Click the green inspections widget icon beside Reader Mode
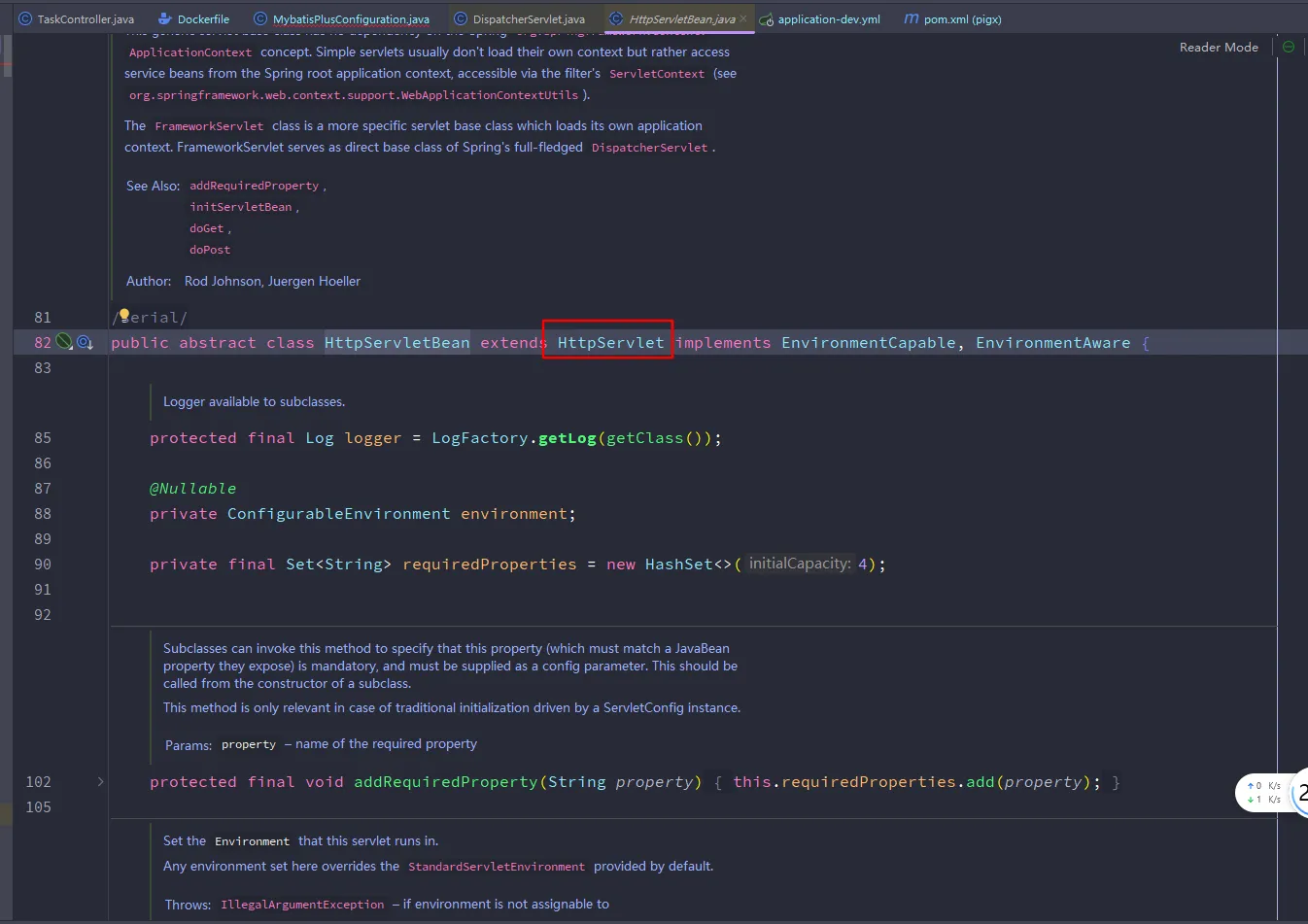This screenshot has height=924, width=1308. coord(1289,47)
